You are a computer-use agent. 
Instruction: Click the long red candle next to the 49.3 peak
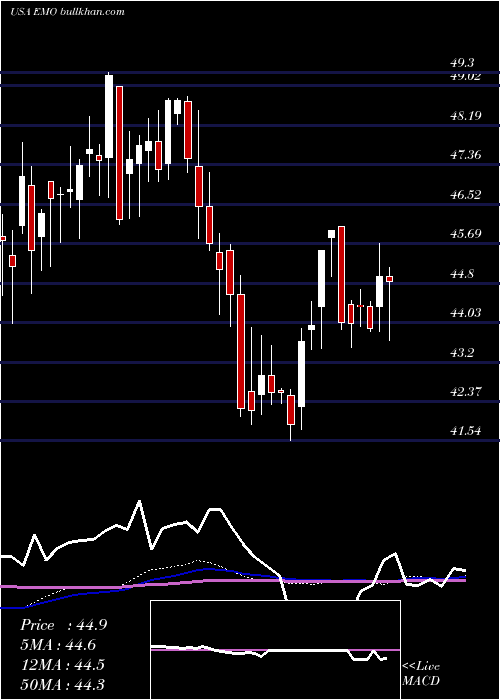pyautogui.click(x=119, y=153)
